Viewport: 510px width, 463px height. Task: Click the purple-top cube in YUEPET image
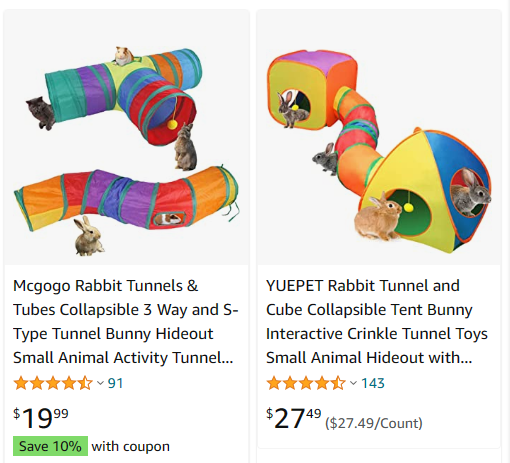click(x=312, y=89)
